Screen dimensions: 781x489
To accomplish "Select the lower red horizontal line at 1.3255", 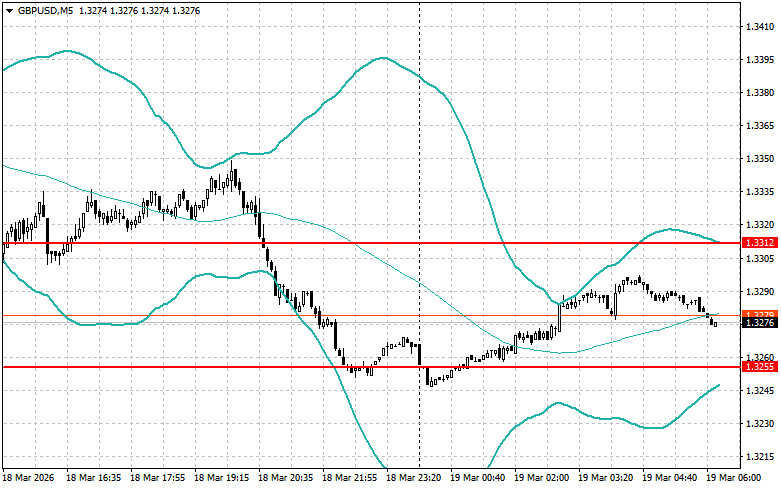I will pos(371,367).
